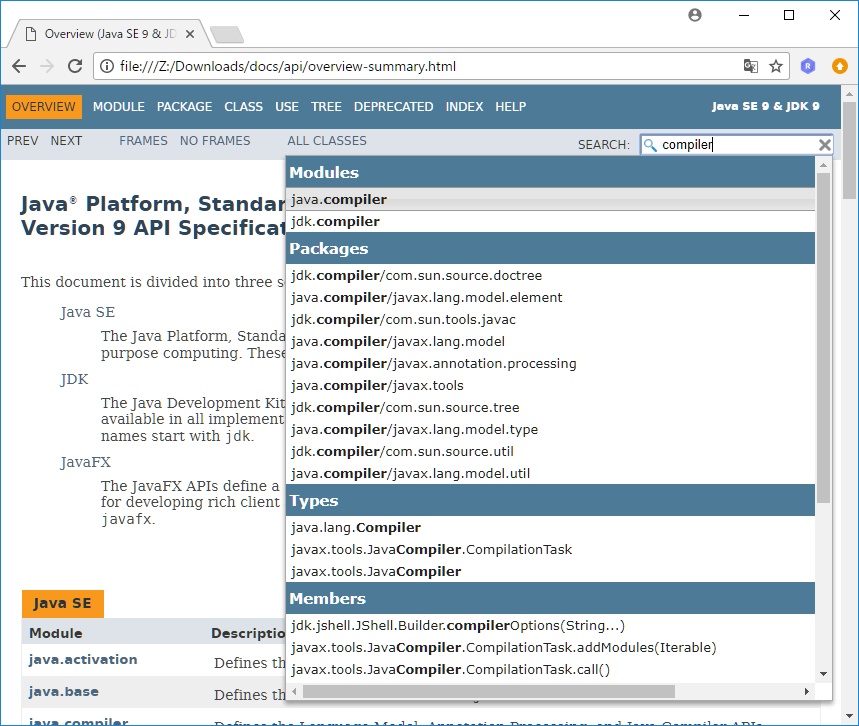The width and height of the screenshot is (859, 726).
Task: Reload the page with the refresh icon
Action: (x=75, y=66)
